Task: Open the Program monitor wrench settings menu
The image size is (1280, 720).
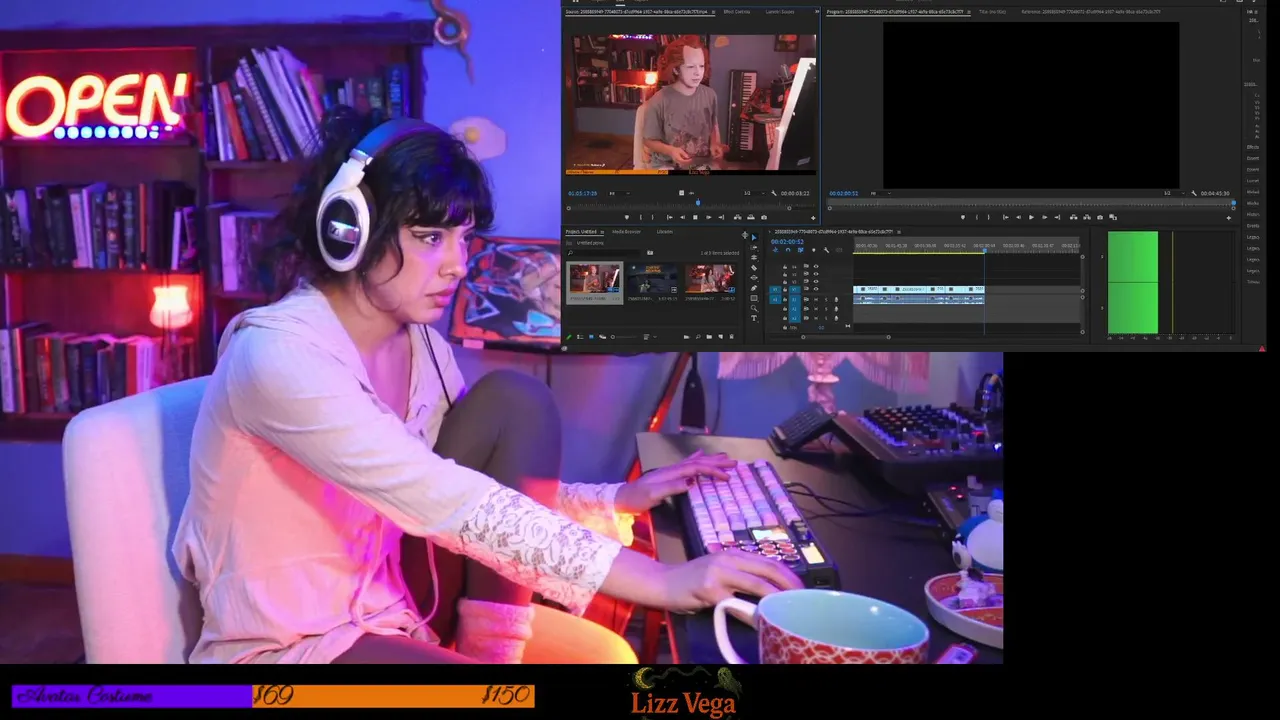Action: tap(1194, 193)
